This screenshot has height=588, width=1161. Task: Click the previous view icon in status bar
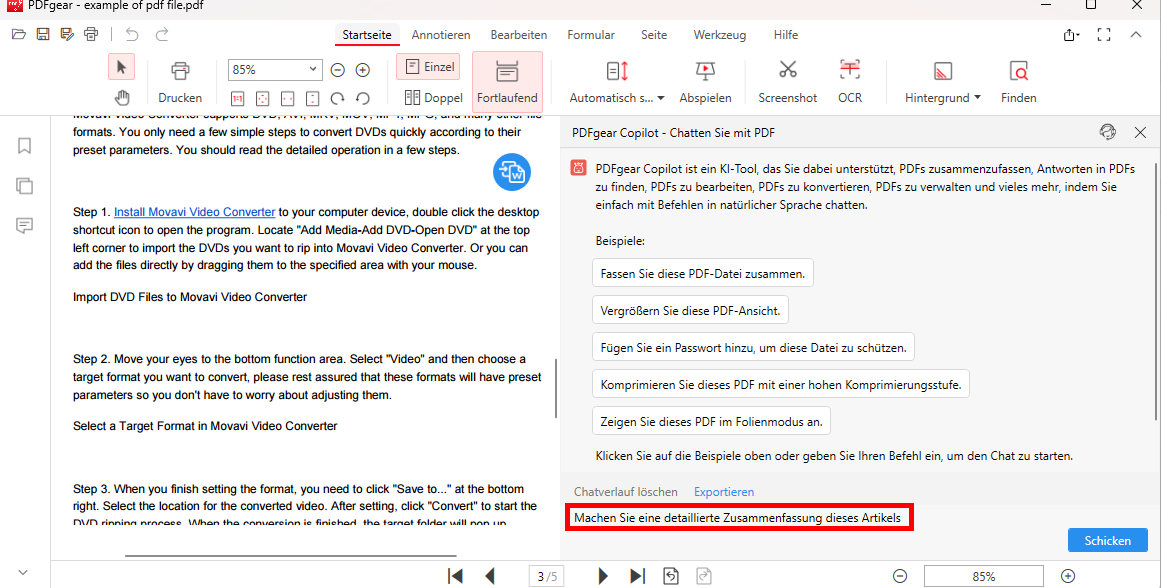click(671, 576)
